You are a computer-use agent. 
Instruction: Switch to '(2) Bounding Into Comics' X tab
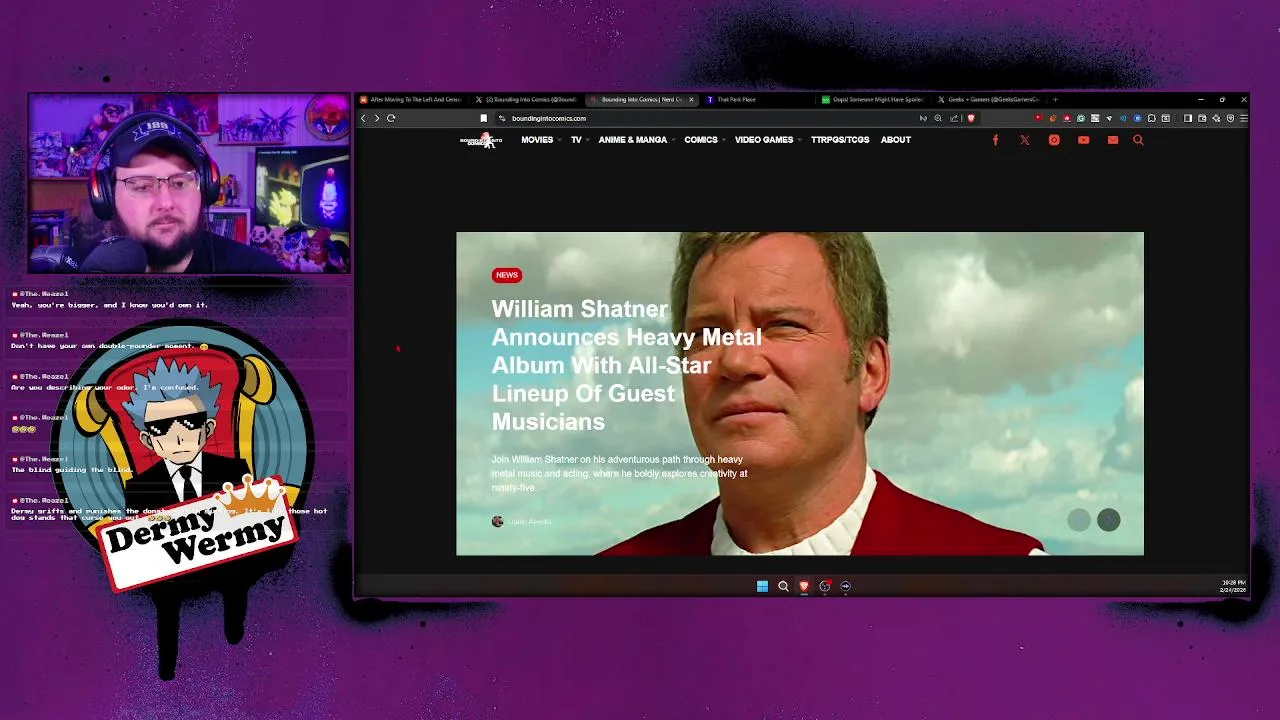[x=527, y=99]
